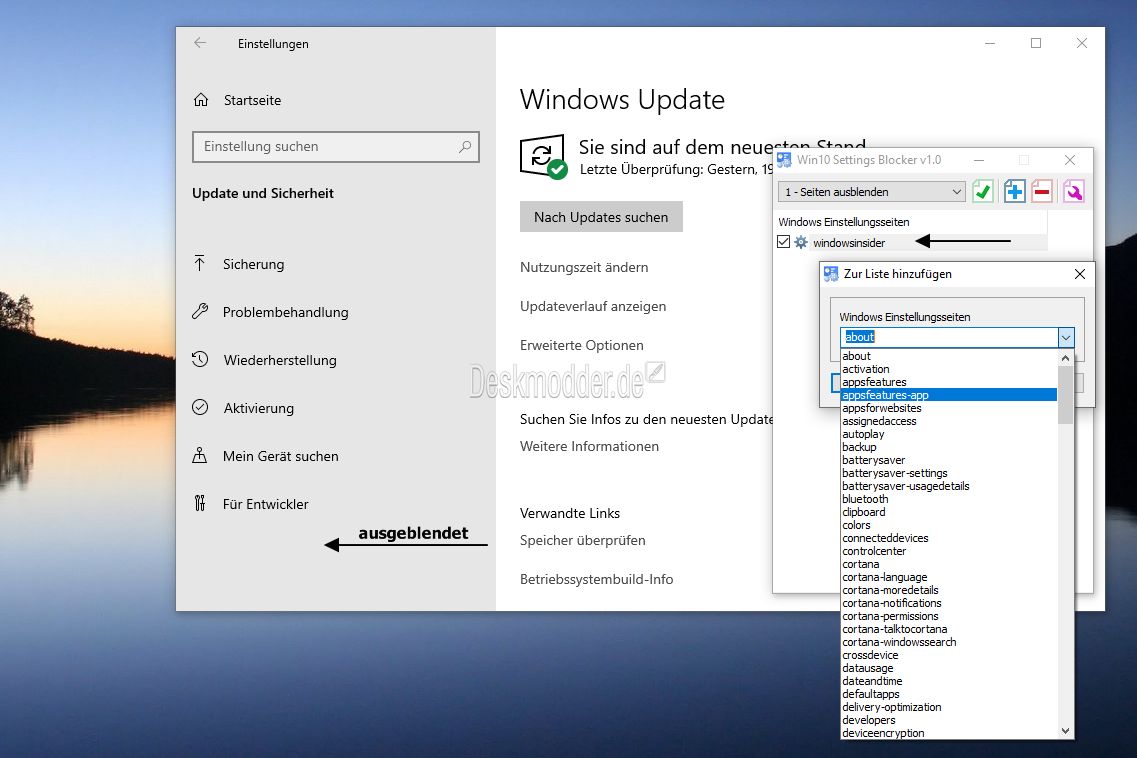Open Updateverlauf anzeigen link
This screenshot has height=758, width=1137.
pyautogui.click(x=592, y=306)
